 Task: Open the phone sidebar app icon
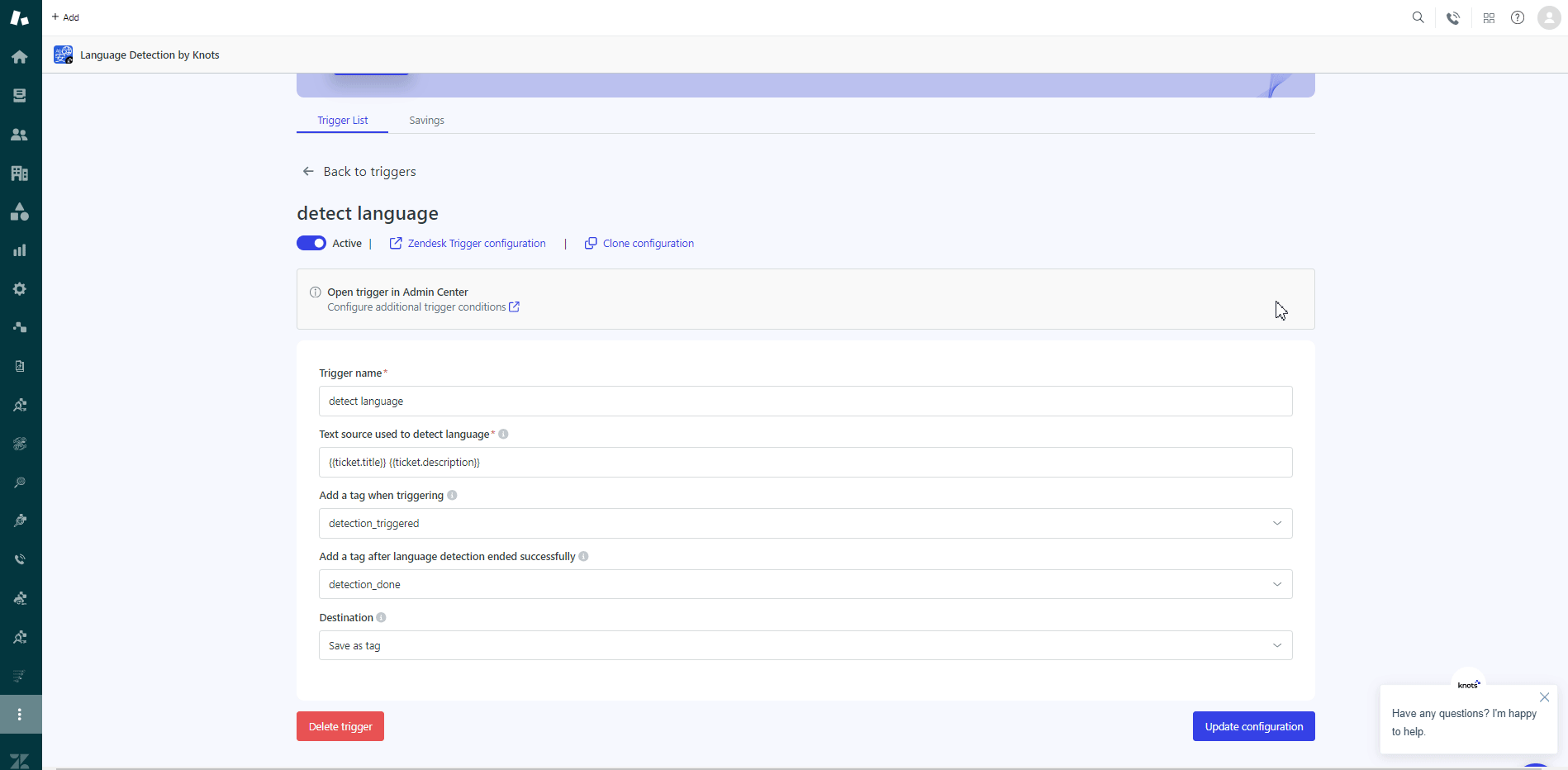tap(20, 559)
